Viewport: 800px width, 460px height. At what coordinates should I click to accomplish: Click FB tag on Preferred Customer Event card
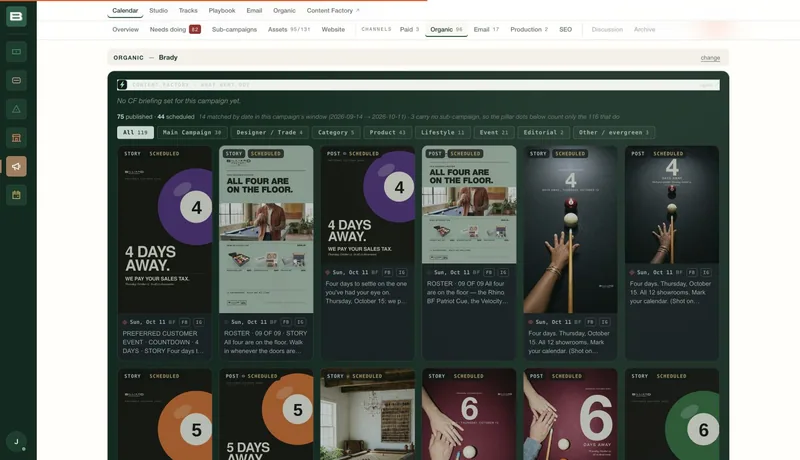tap(184, 322)
